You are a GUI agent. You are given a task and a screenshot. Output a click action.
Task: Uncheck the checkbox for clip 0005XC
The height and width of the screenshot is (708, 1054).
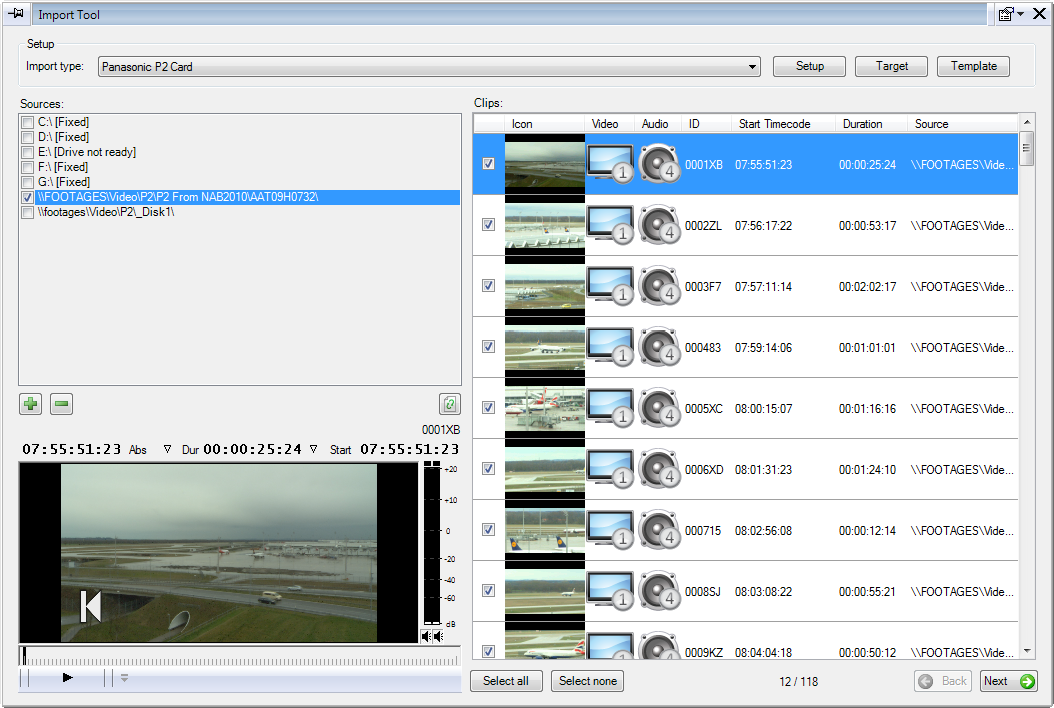(489, 407)
